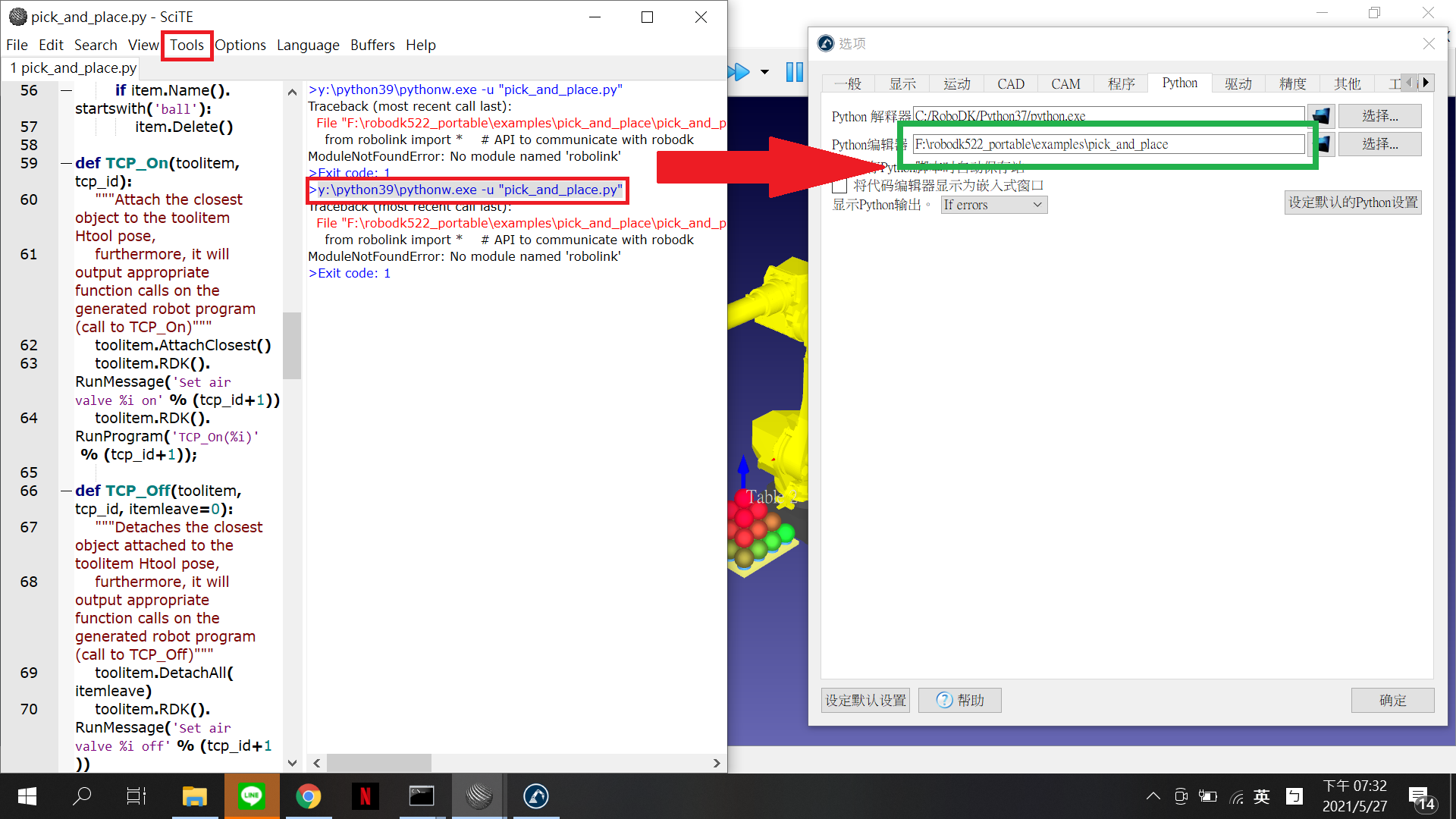Open Task View on the taskbar

[136, 796]
